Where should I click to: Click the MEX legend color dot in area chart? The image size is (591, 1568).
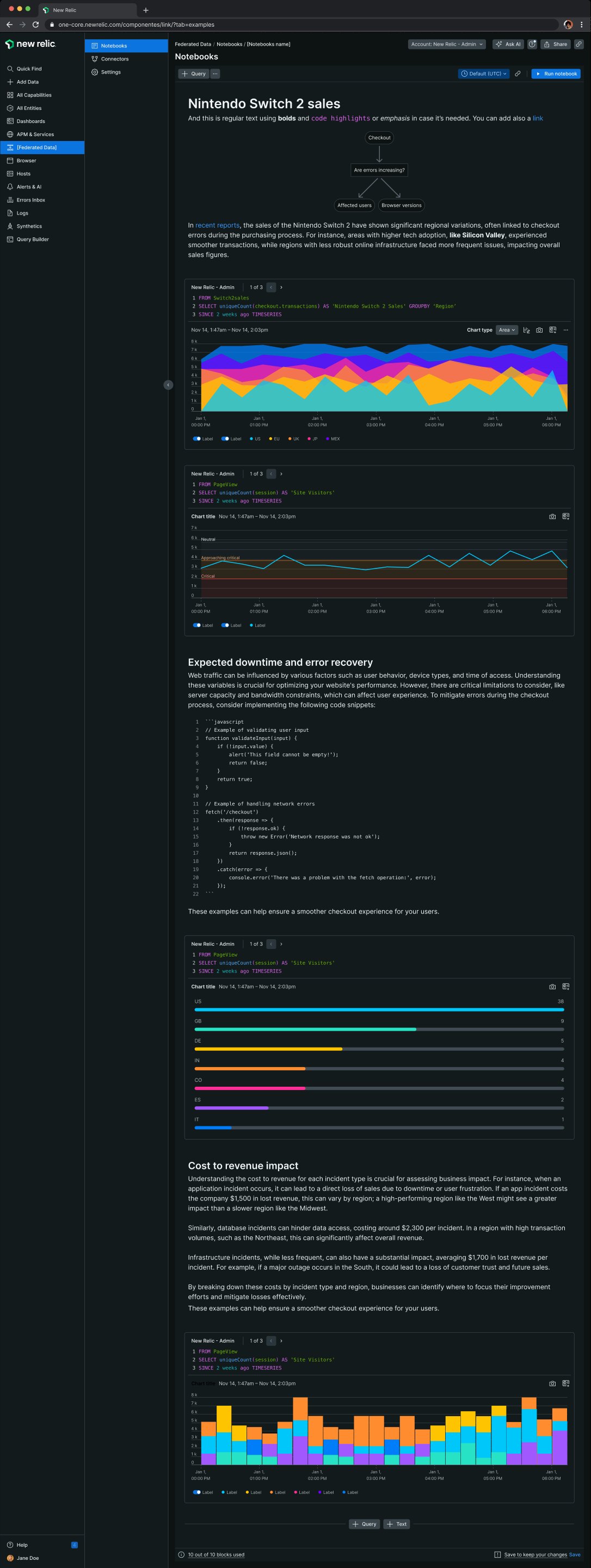coord(328,438)
